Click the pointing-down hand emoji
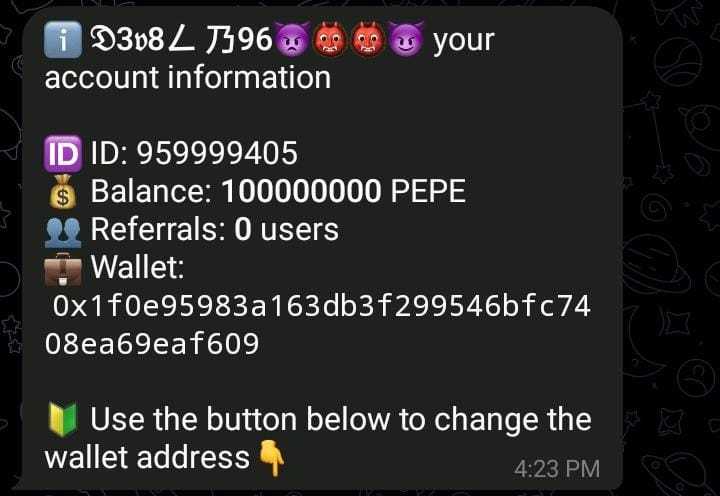 tap(272, 458)
